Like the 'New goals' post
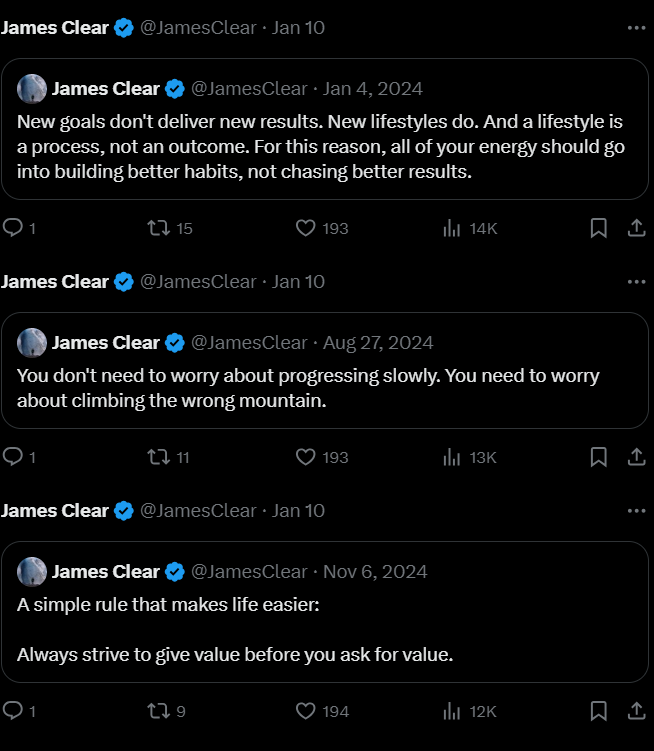The image size is (654, 751). click(x=306, y=228)
